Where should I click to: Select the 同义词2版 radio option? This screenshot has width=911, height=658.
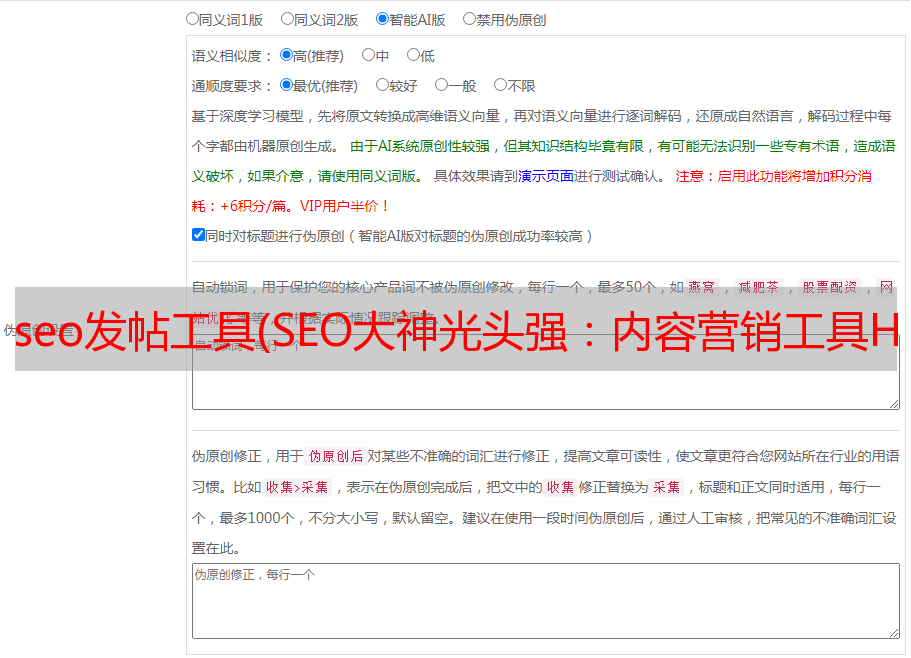288,19
